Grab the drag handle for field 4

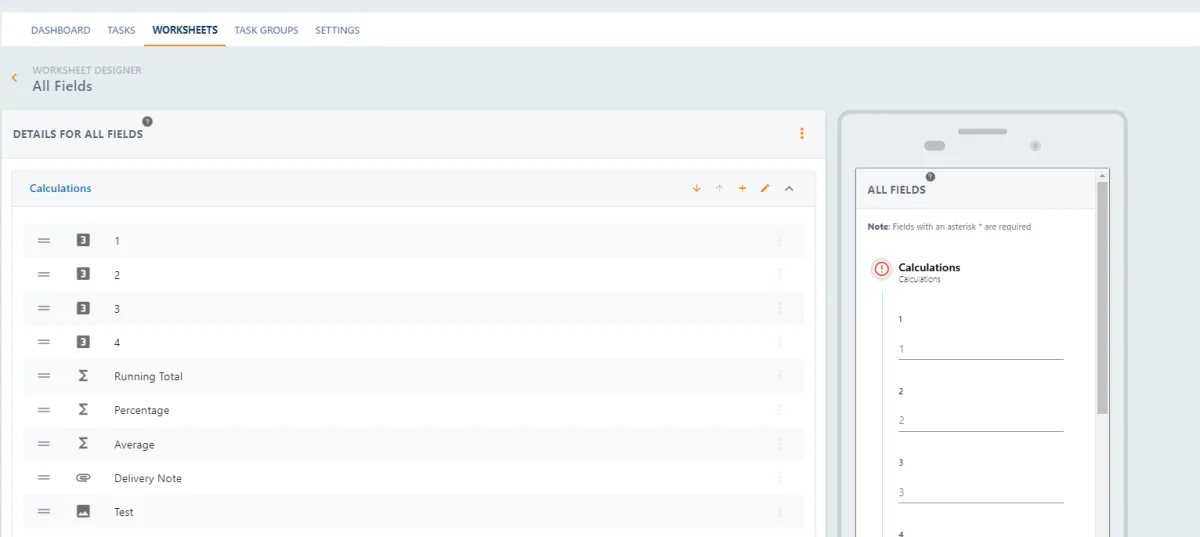(44, 342)
